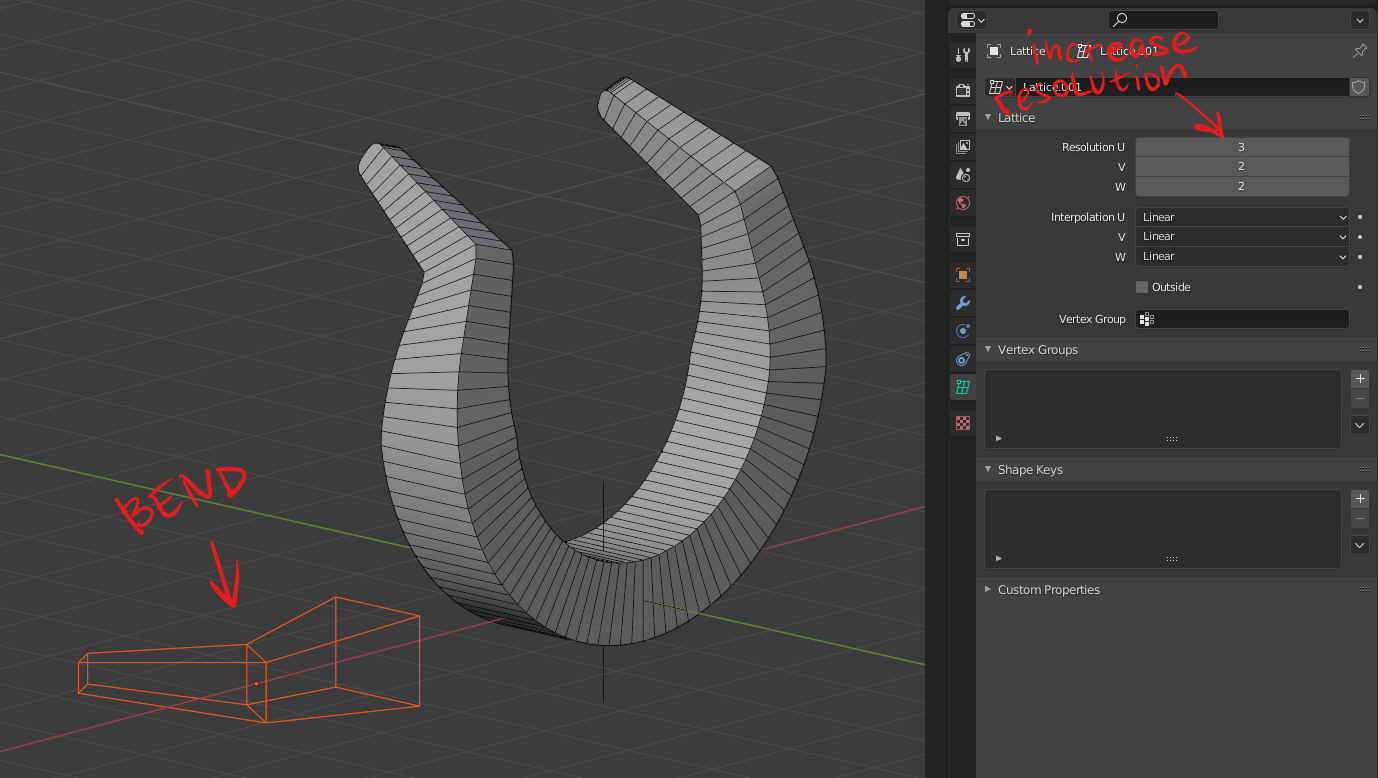Click lattice data icon in breadcrumb
1378x778 pixels.
click(1084, 51)
